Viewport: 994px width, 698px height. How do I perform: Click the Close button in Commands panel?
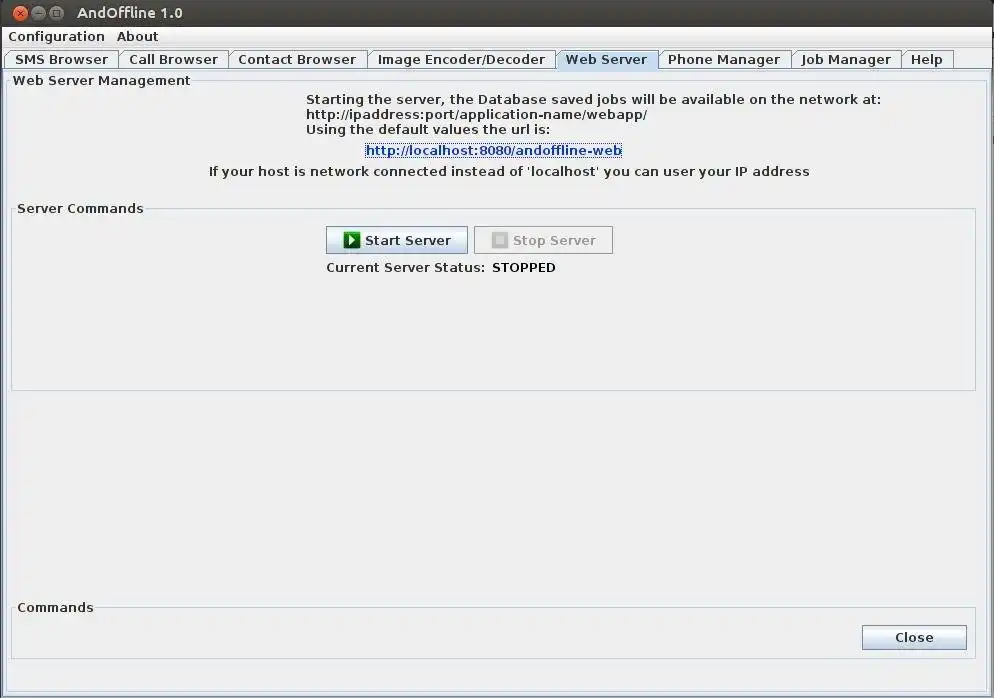pos(914,637)
